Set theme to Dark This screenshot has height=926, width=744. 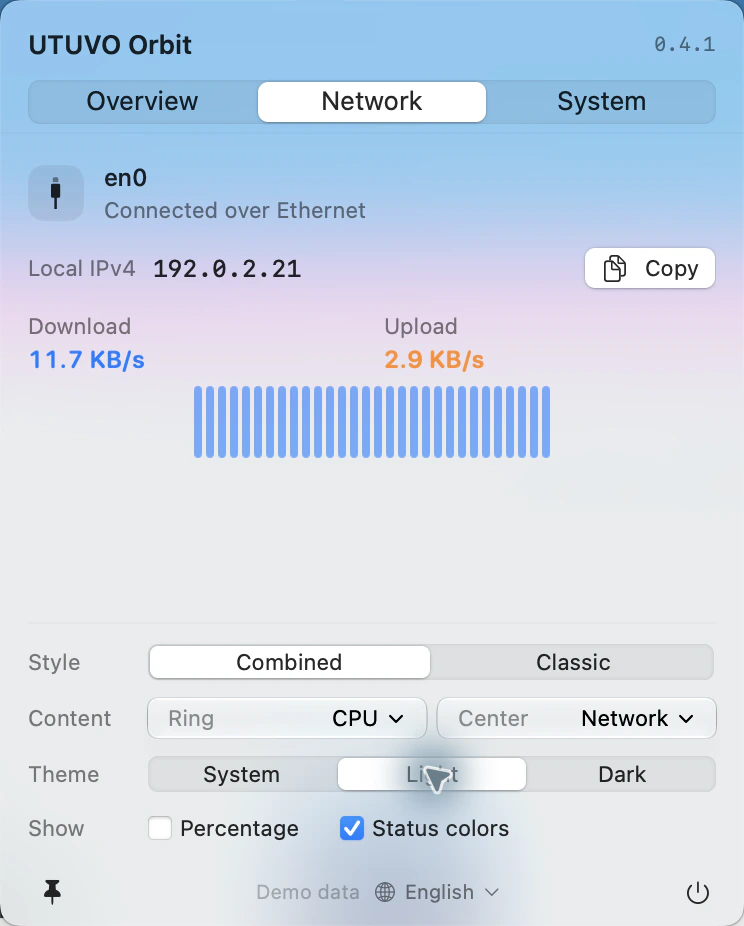[621, 774]
